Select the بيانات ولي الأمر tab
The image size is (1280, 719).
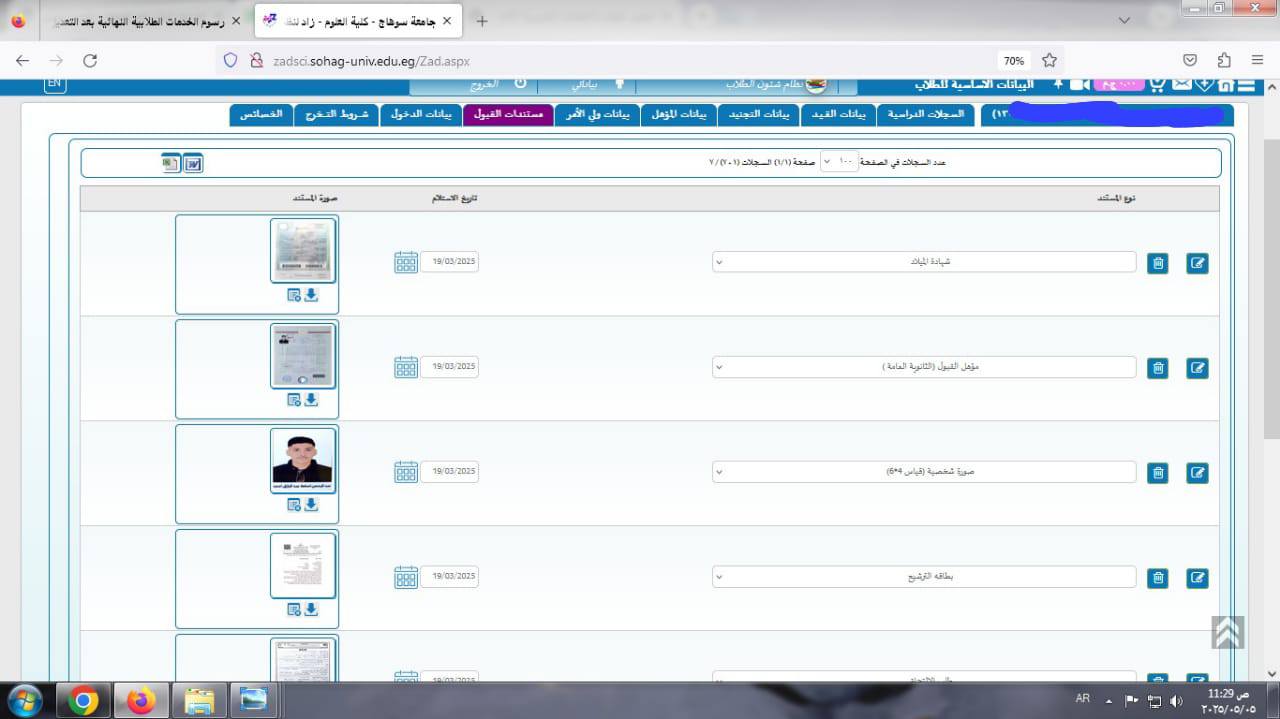(x=597, y=114)
